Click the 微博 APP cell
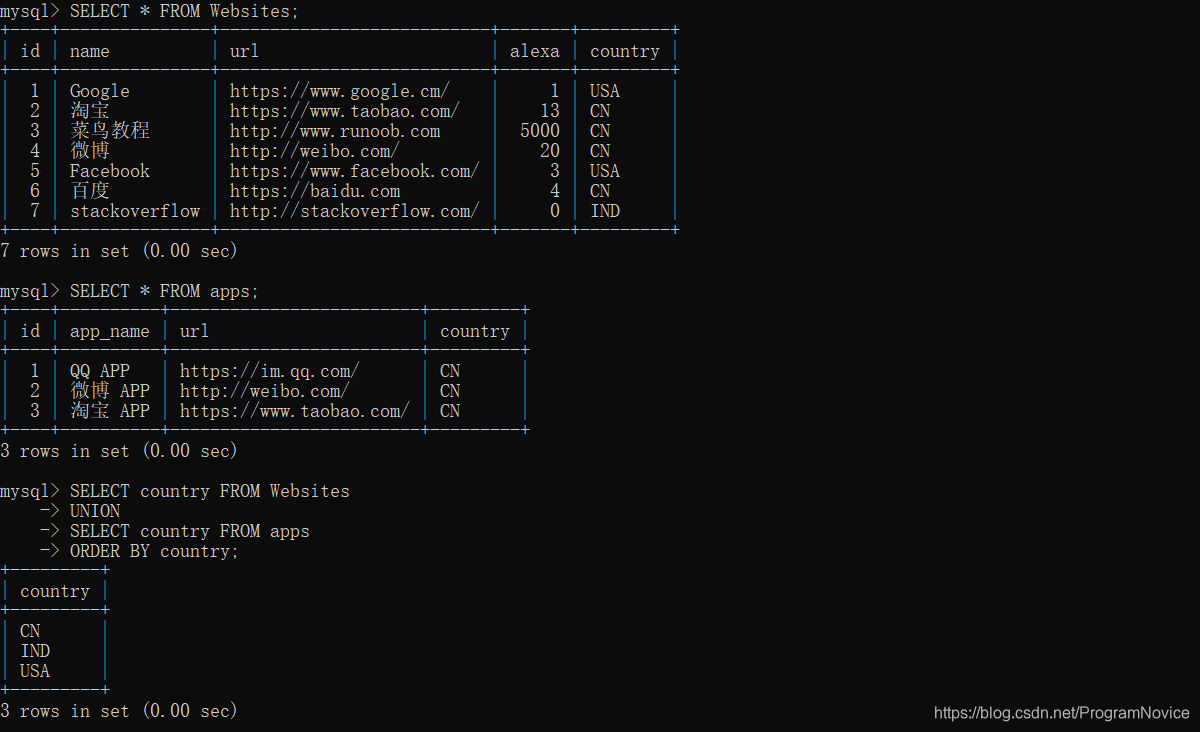This screenshot has width=1200, height=732. (110, 391)
